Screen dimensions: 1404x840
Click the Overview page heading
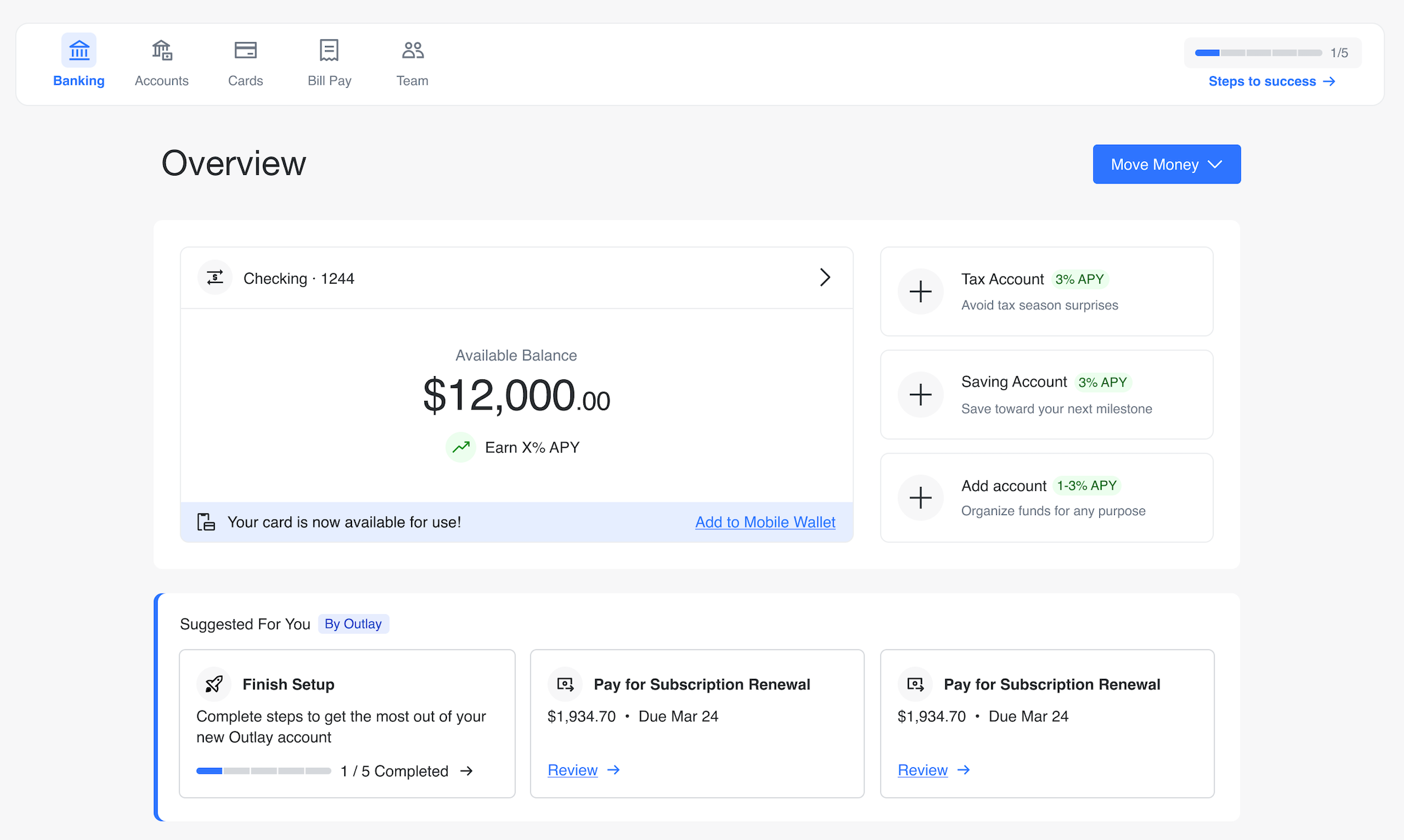click(x=234, y=163)
